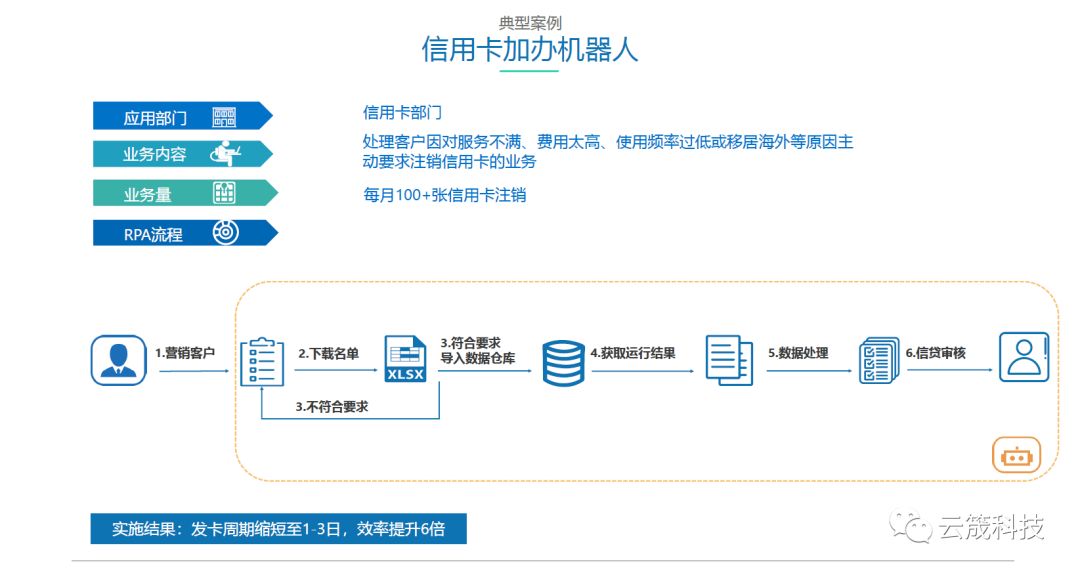Click step label 6.信贷审核

(x=935, y=353)
